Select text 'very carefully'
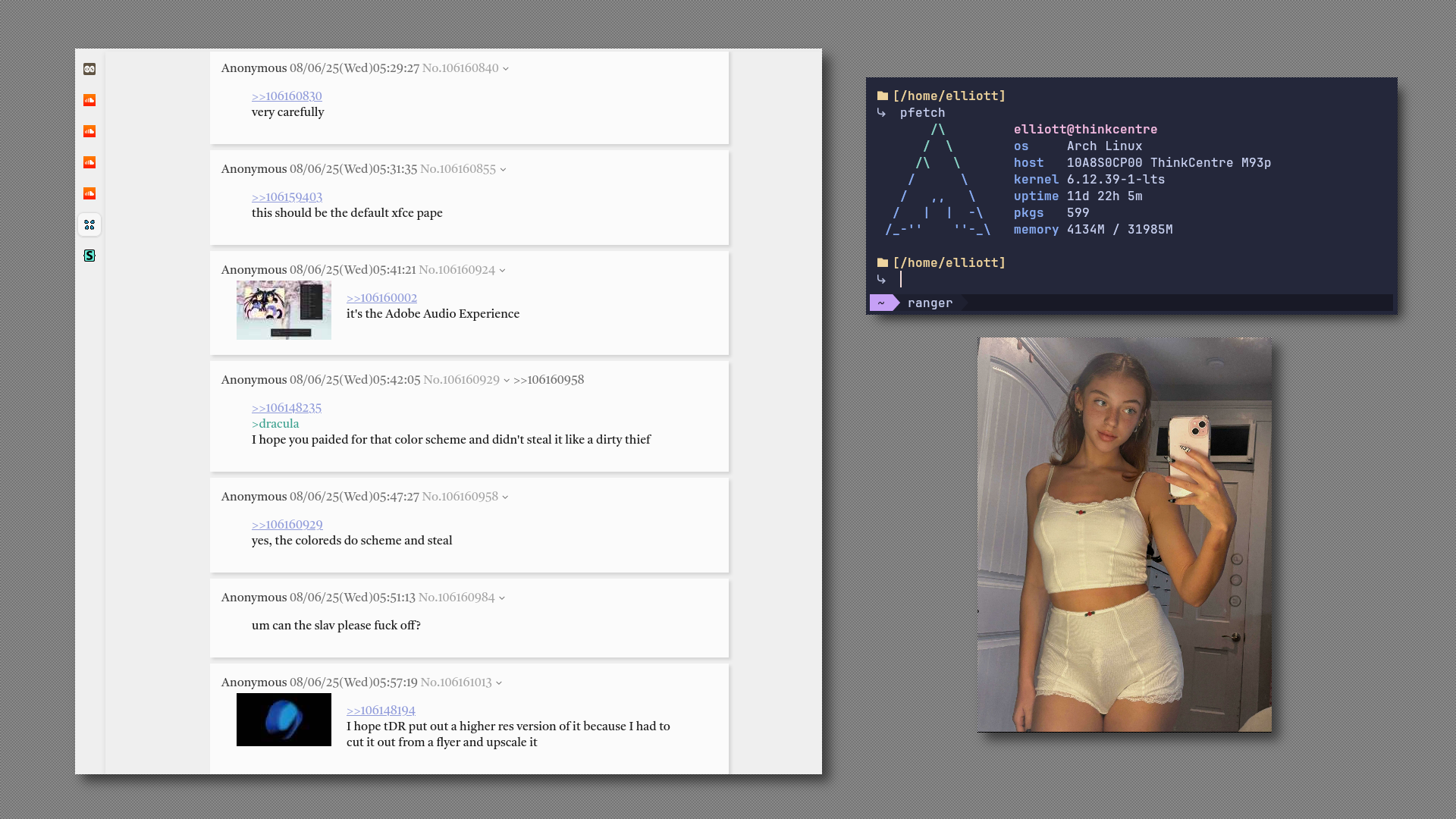This screenshot has width=1456, height=819. pos(287,111)
